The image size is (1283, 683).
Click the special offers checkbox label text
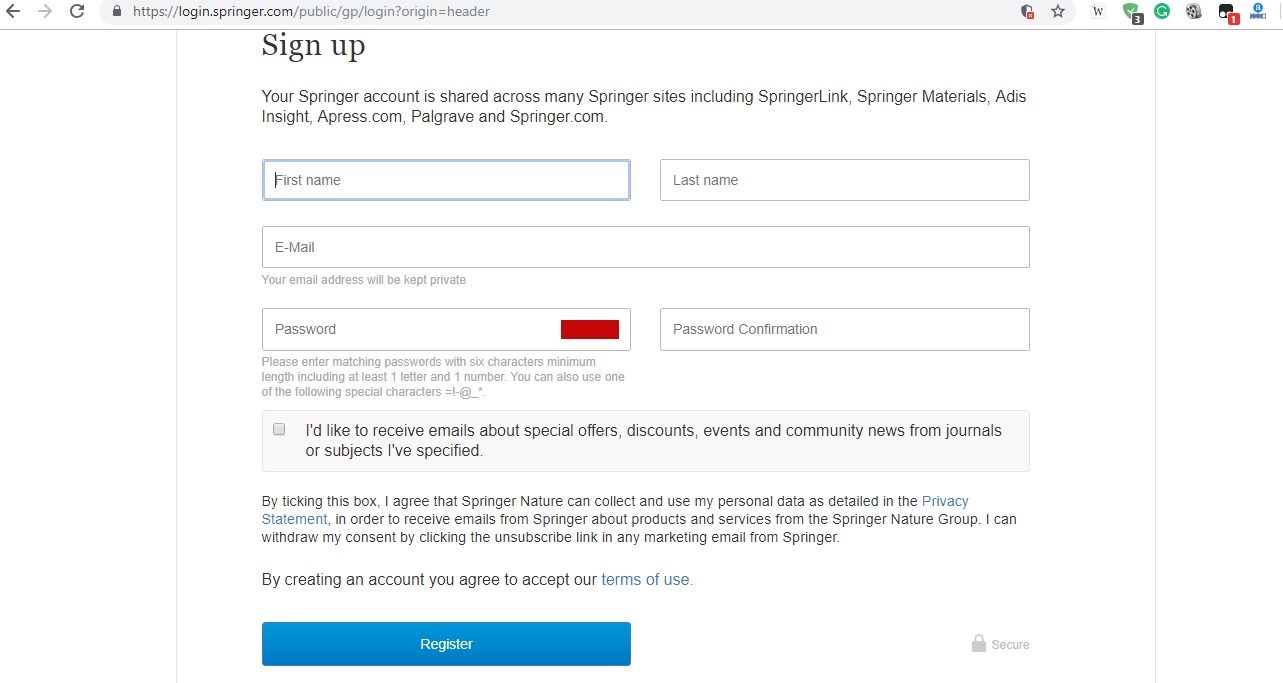coord(654,440)
